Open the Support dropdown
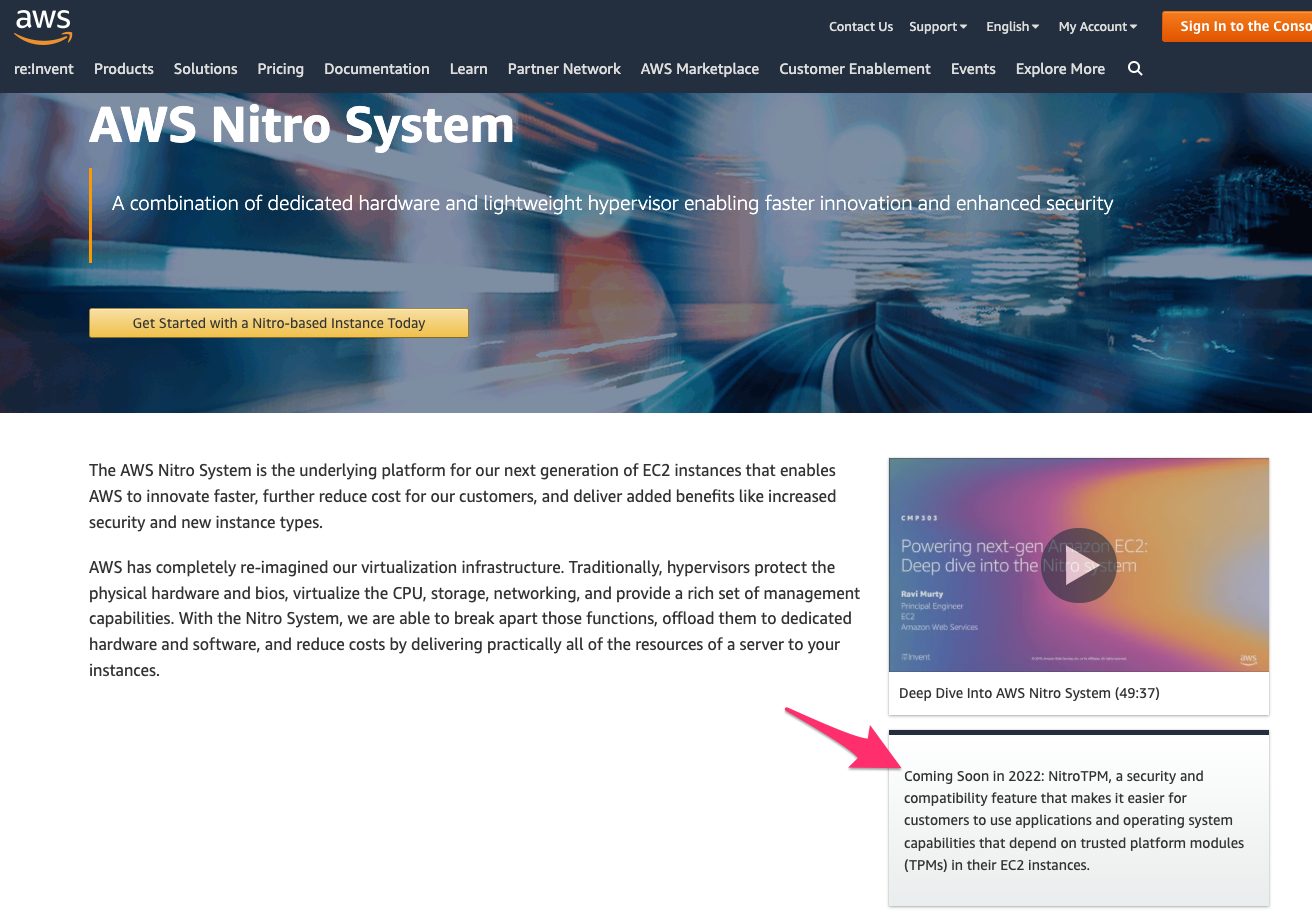This screenshot has width=1312, height=921. pos(936,26)
